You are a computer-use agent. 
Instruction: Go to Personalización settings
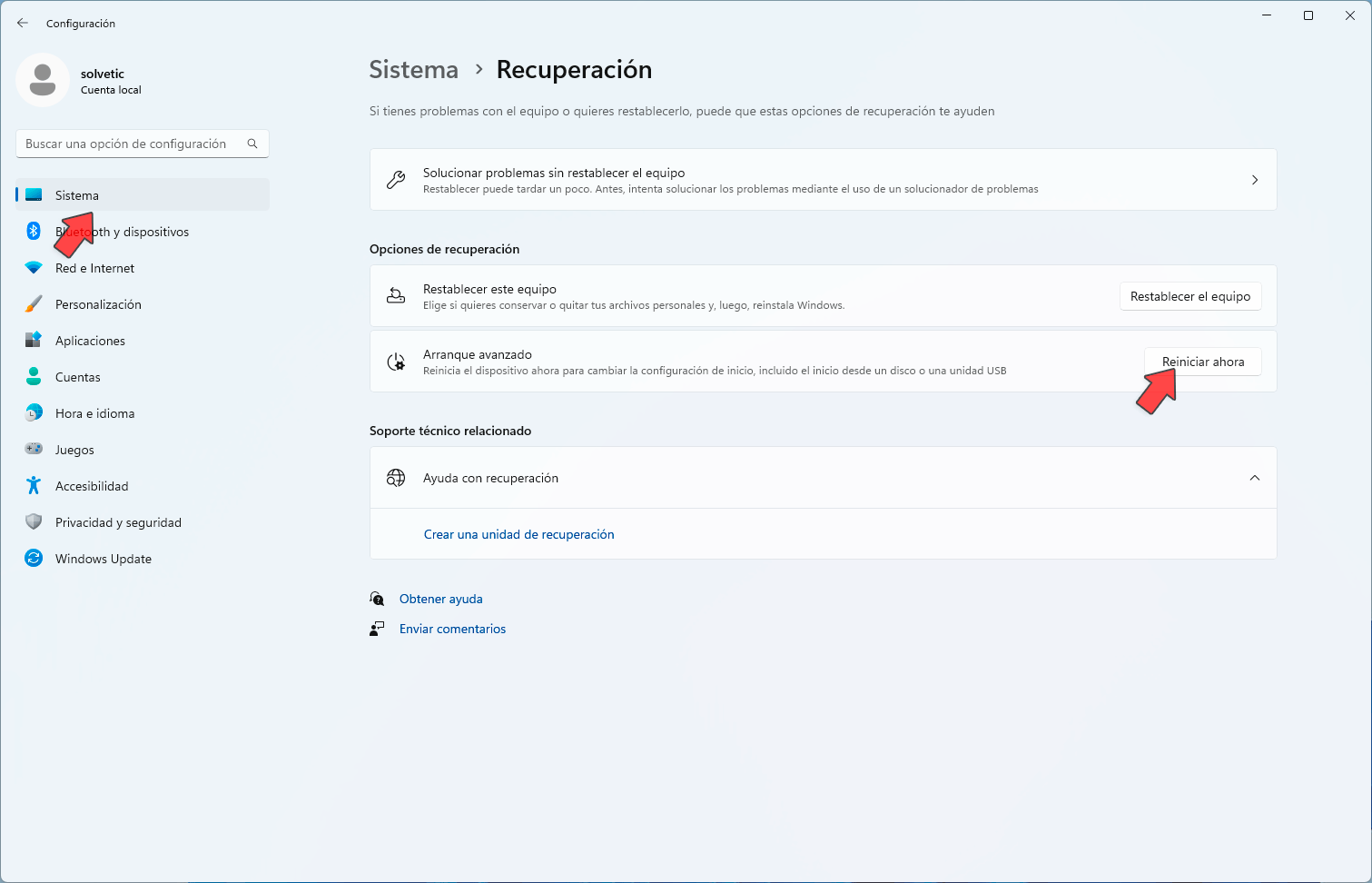(x=98, y=303)
